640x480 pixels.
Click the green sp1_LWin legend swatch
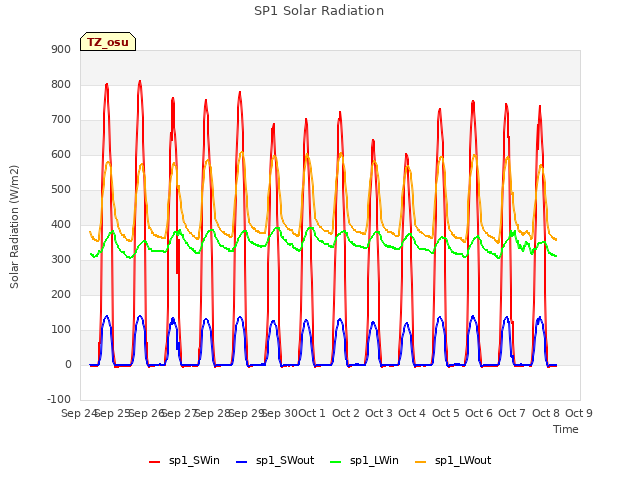(336, 462)
